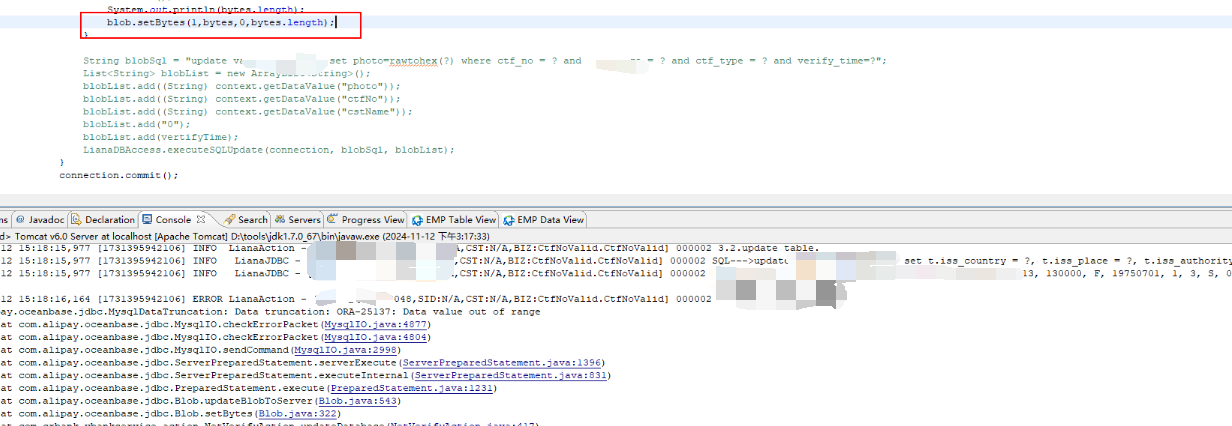This screenshot has height=426, width=1232.
Task: Click the getDataValue("ctfNo") code line
Action: 241,99
